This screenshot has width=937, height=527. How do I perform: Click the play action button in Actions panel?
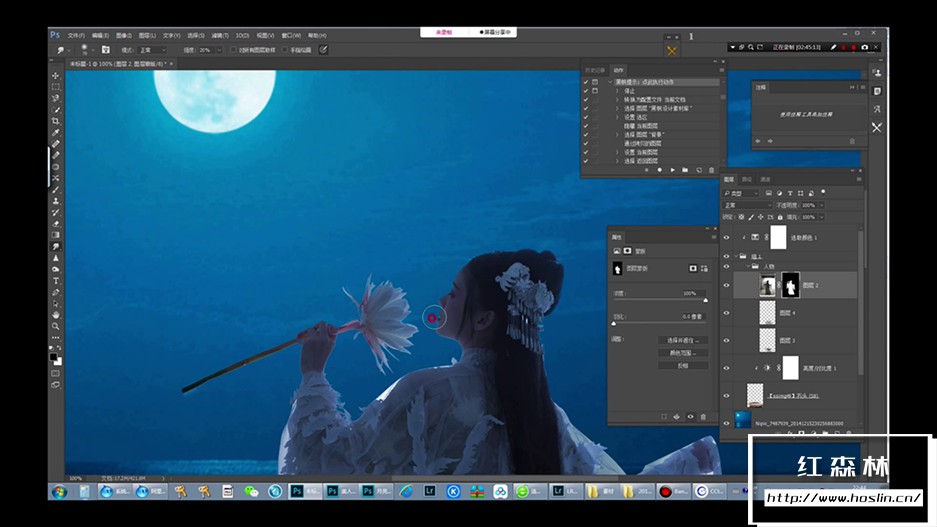(672, 170)
